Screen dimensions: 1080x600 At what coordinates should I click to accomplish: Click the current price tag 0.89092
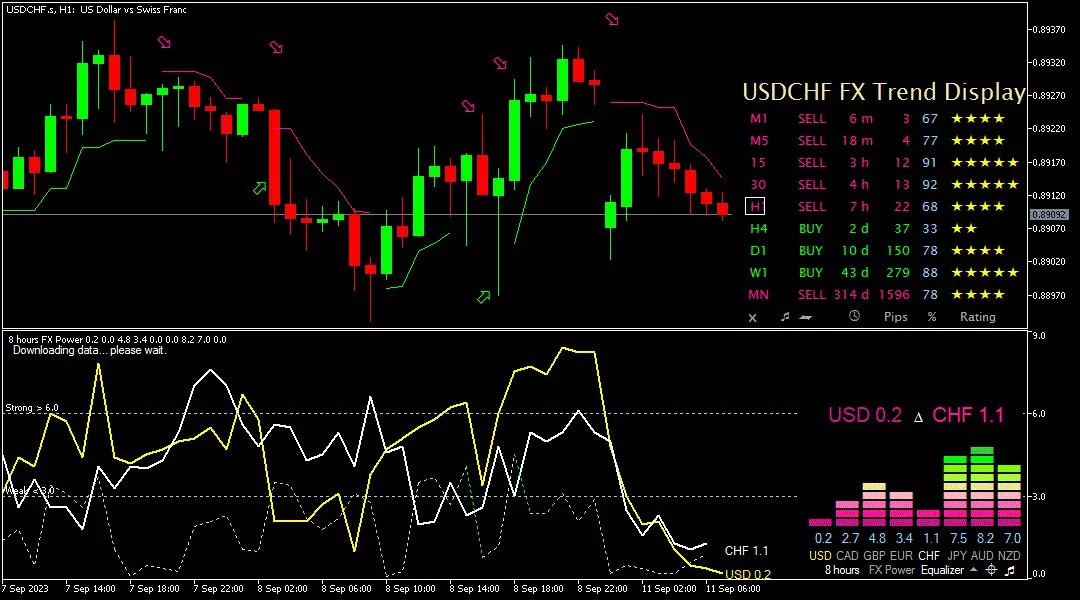[1049, 215]
